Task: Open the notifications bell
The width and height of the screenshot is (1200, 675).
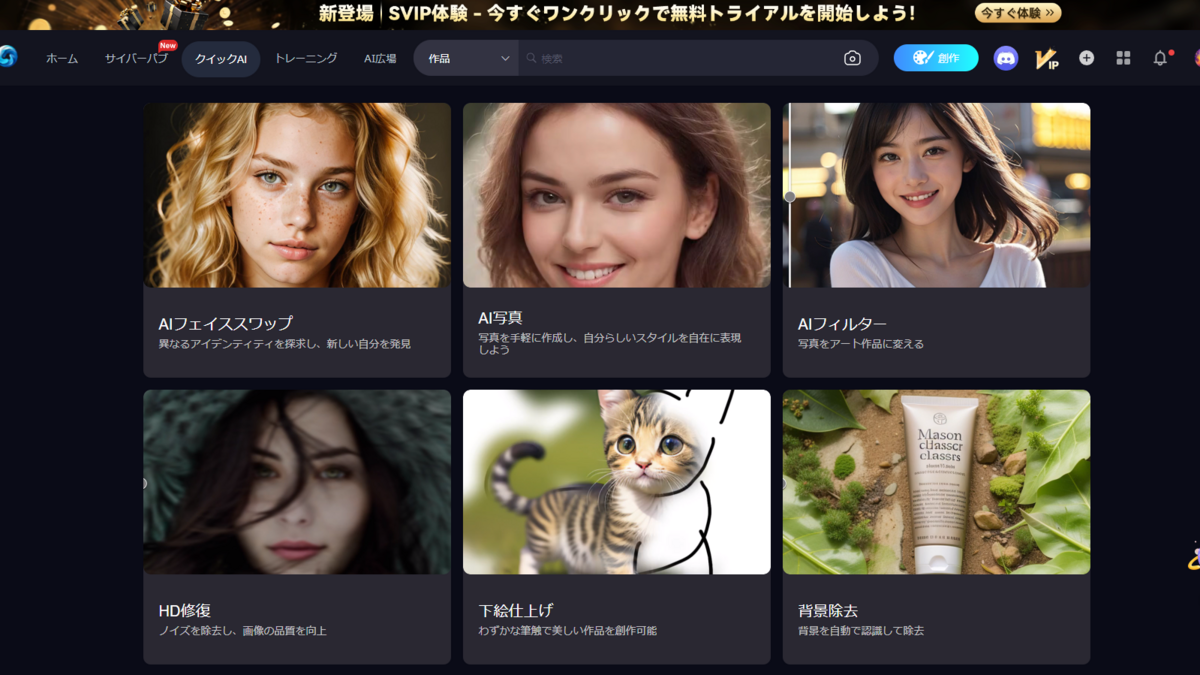Action: coord(1160,58)
